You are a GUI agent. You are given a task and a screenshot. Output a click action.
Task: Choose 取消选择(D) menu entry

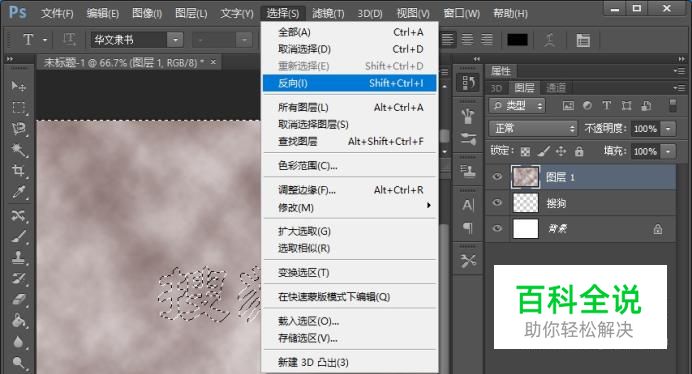click(350, 49)
